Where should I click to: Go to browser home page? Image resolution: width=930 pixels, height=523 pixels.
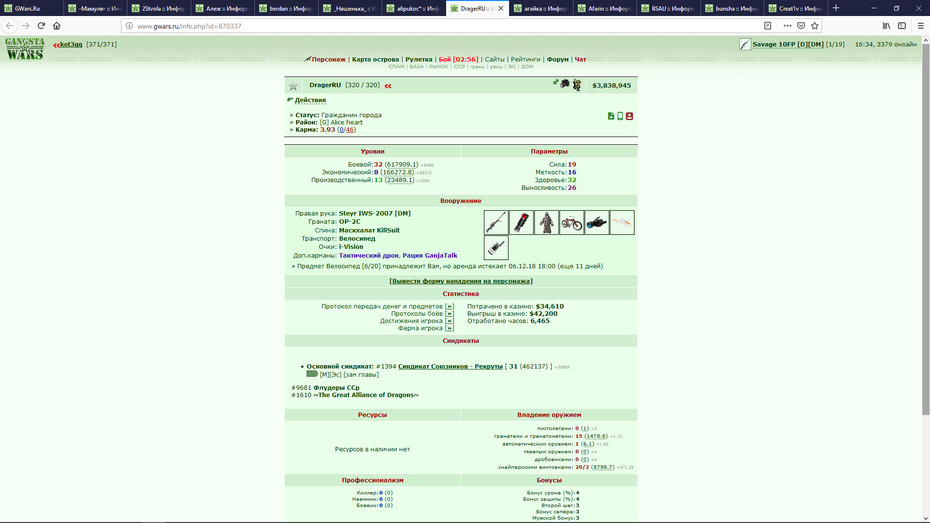point(56,25)
